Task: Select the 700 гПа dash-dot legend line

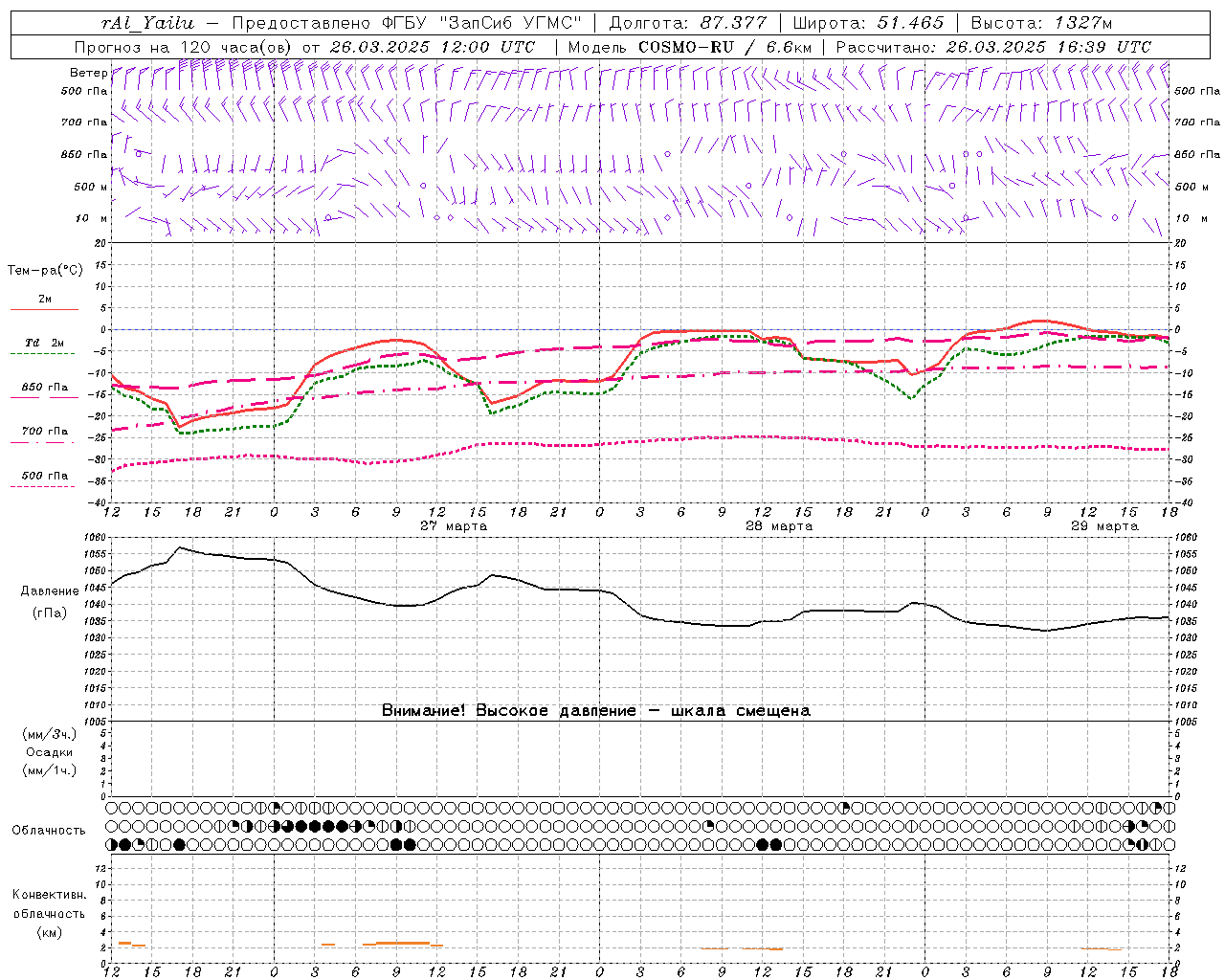Action: click(x=44, y=442)
